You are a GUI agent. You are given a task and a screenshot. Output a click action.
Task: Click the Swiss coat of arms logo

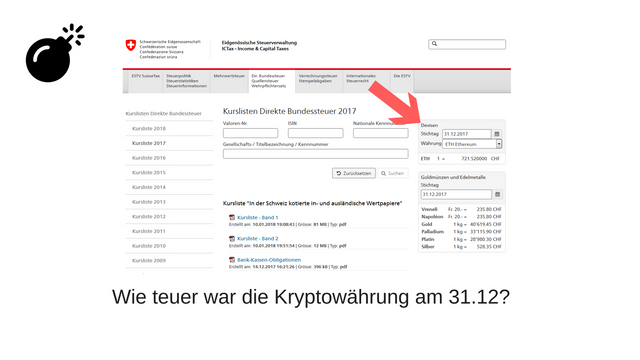(x=131, y=45)
